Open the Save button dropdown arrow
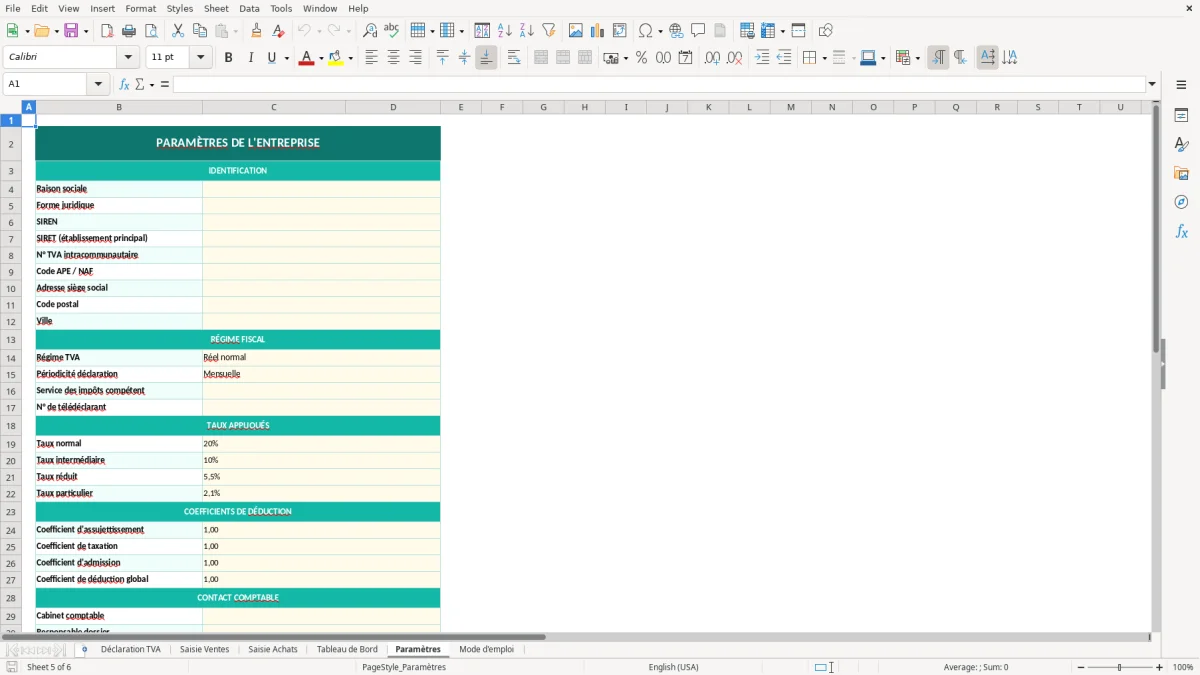 85,31
